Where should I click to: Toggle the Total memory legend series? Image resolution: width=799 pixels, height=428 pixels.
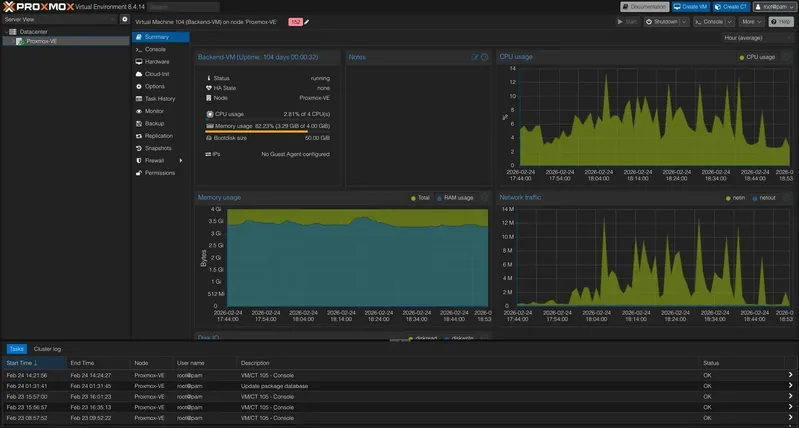[x=420, y=198]
